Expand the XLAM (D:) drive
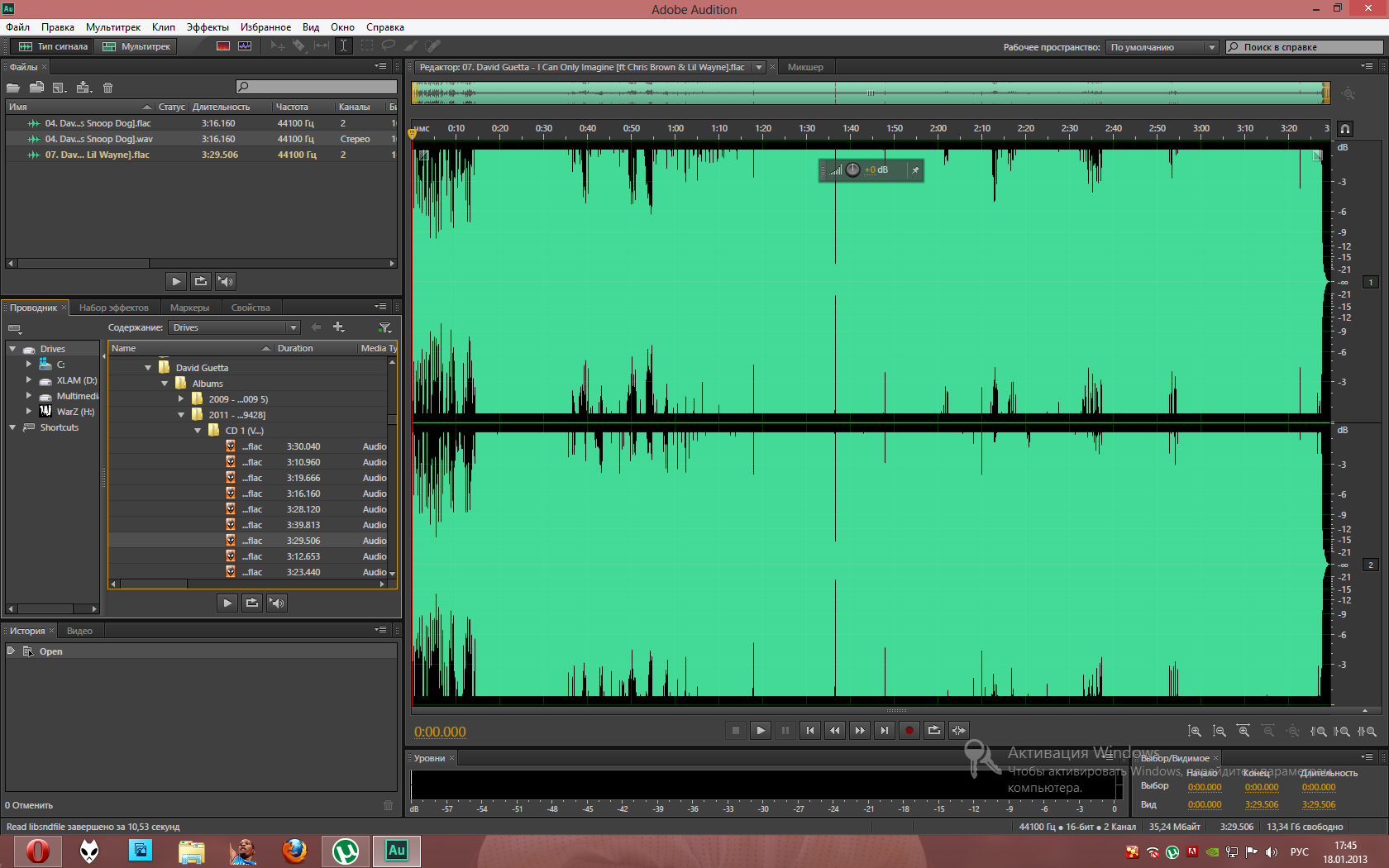 pos(29,380)
